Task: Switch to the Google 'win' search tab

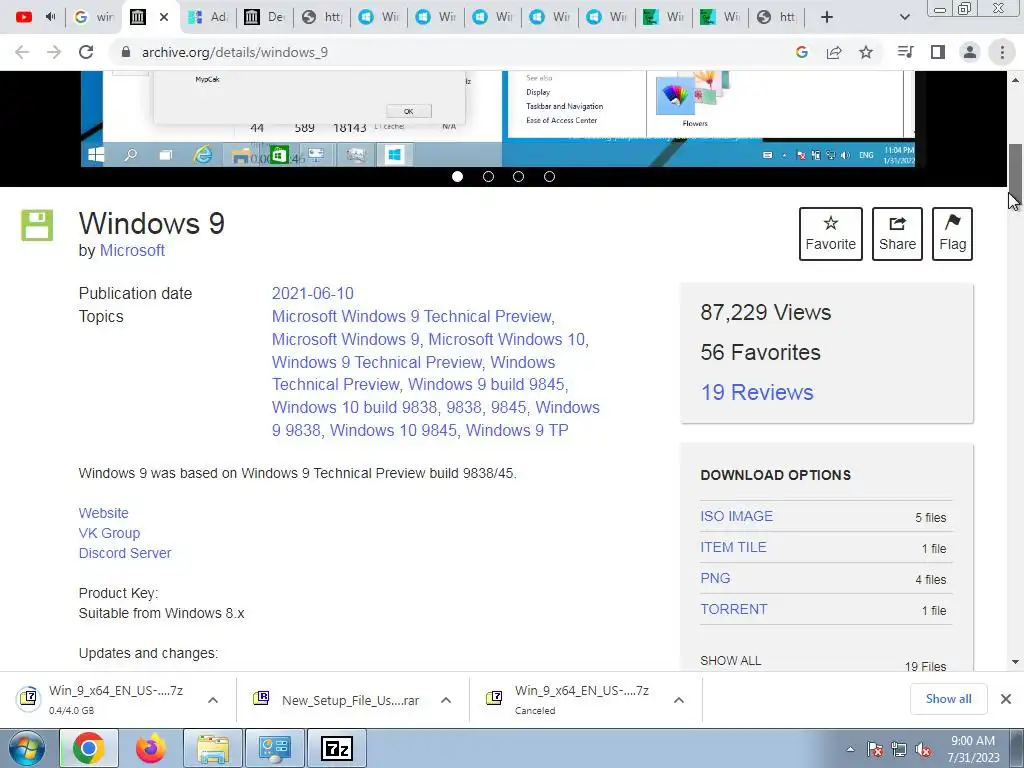Action: click(x=93, y=17)
